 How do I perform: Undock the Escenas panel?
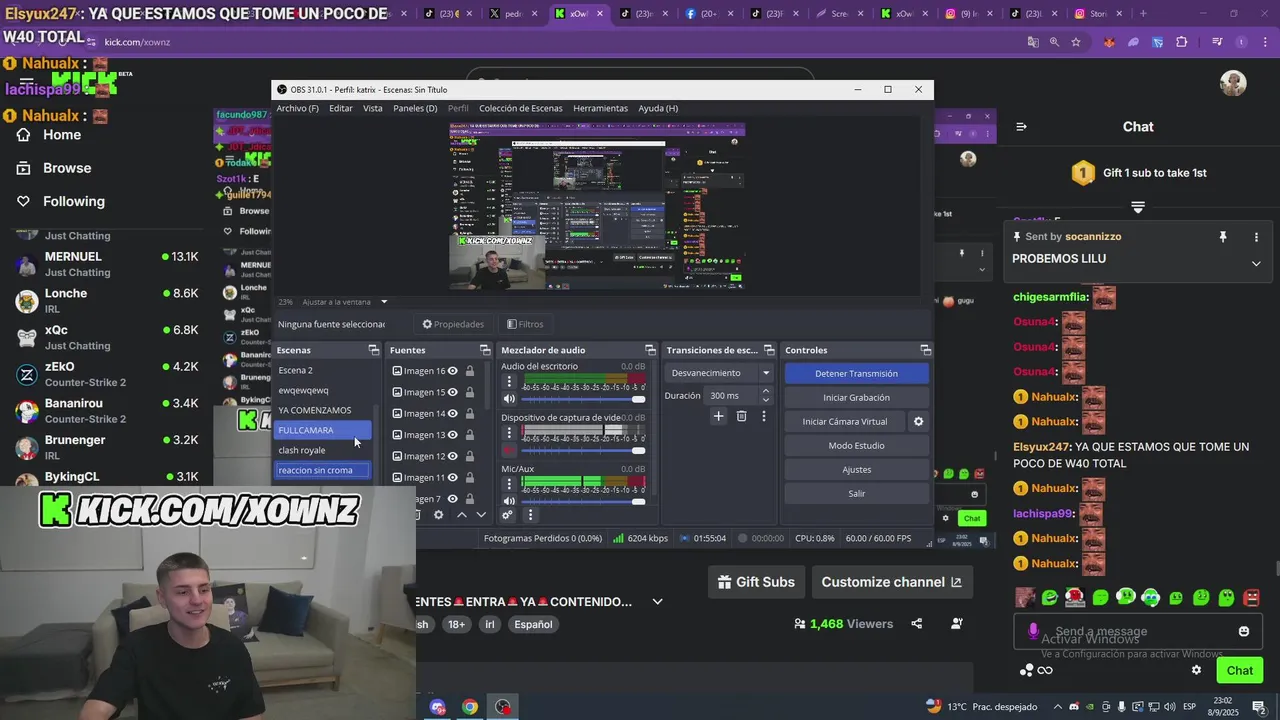(x=374, y=350)
